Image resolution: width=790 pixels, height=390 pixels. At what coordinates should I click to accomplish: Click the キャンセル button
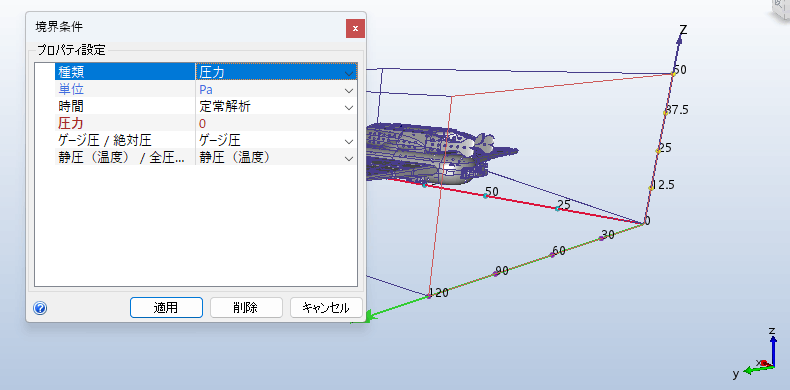[x=326, y=307]
